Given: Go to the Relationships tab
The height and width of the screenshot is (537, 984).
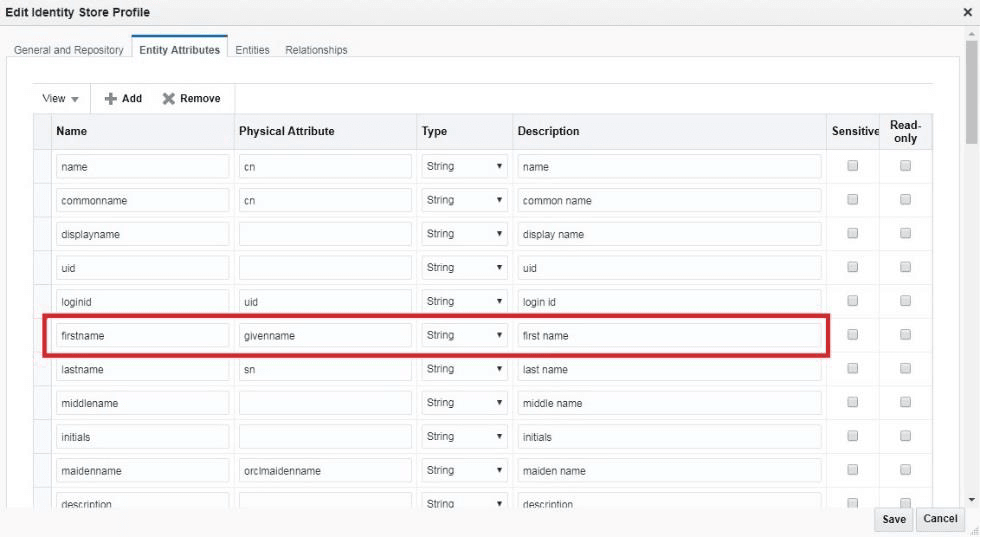Looking at the screenshot, I should tap(316, 50).
